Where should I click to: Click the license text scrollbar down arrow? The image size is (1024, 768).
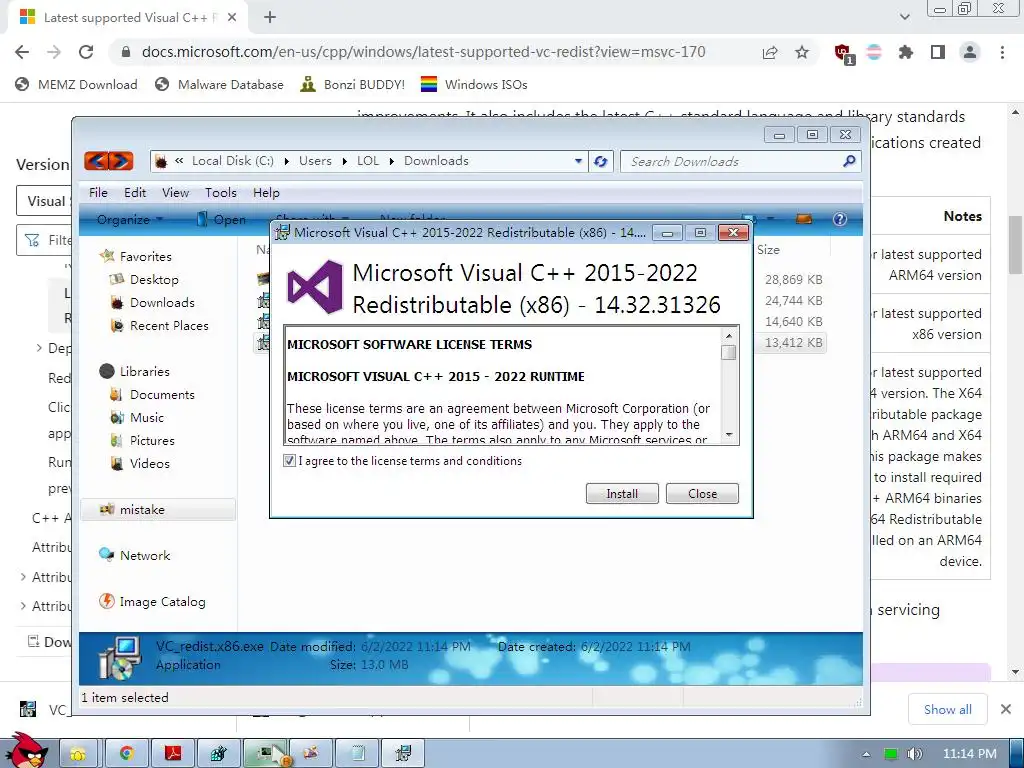pos(729,435)
